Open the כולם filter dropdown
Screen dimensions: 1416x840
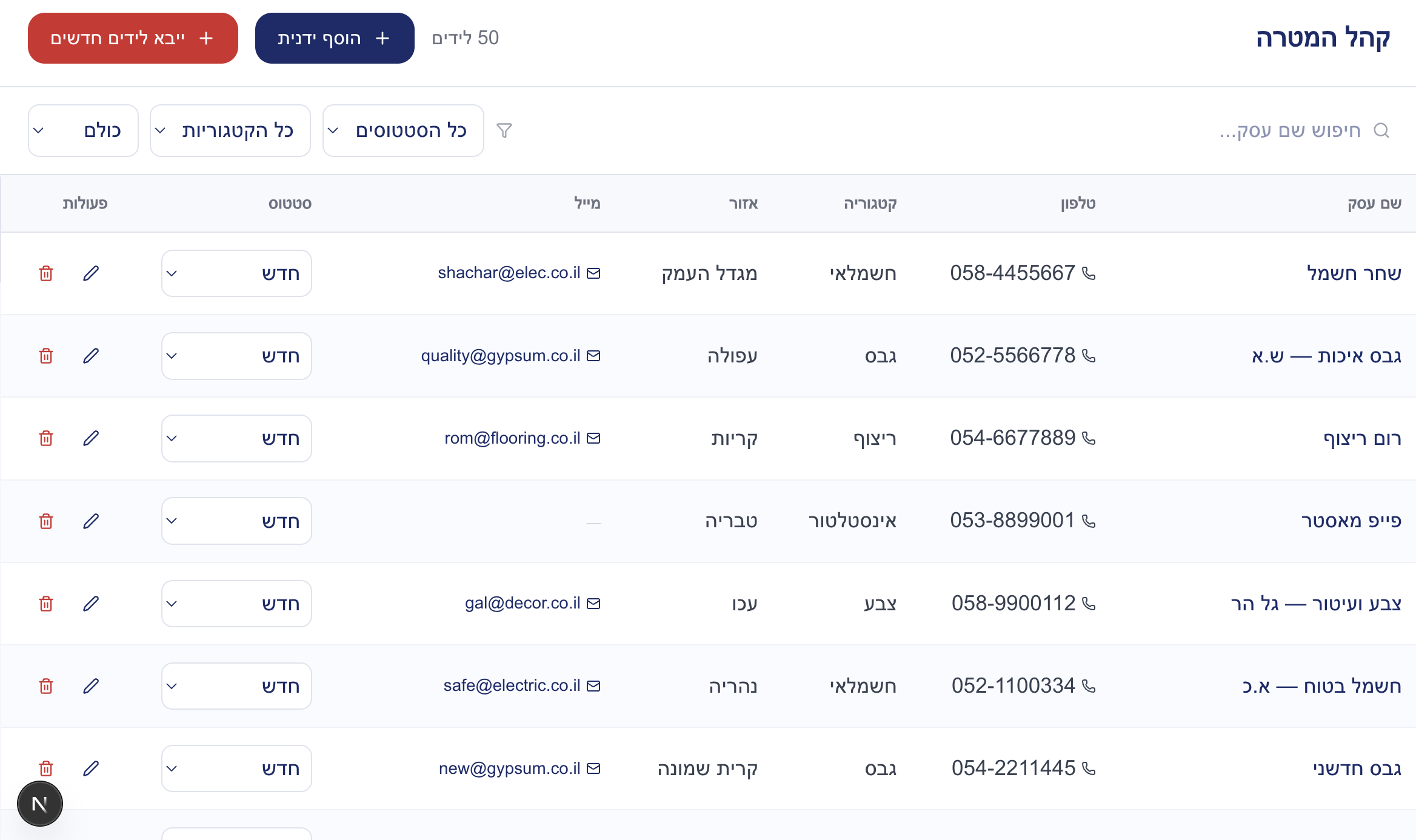(x=83, y=130)
